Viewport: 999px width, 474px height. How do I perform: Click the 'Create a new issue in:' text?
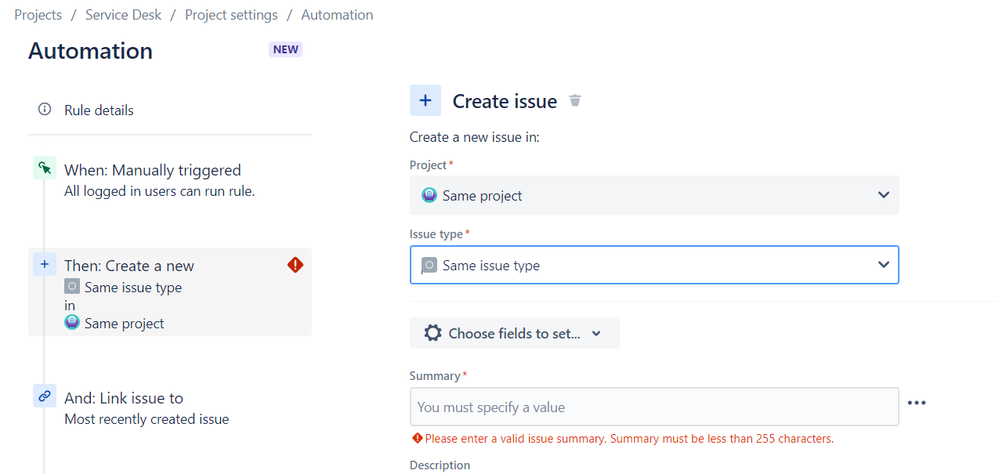tap(475, 137)
